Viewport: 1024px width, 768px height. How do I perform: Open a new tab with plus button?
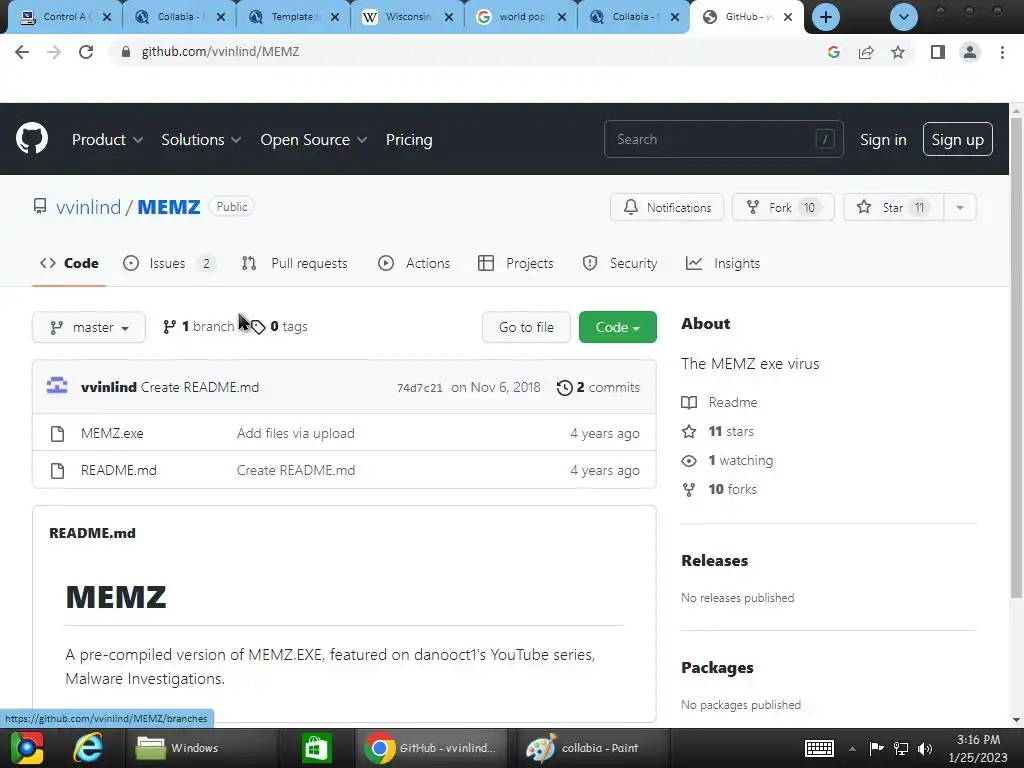[825, 17]
